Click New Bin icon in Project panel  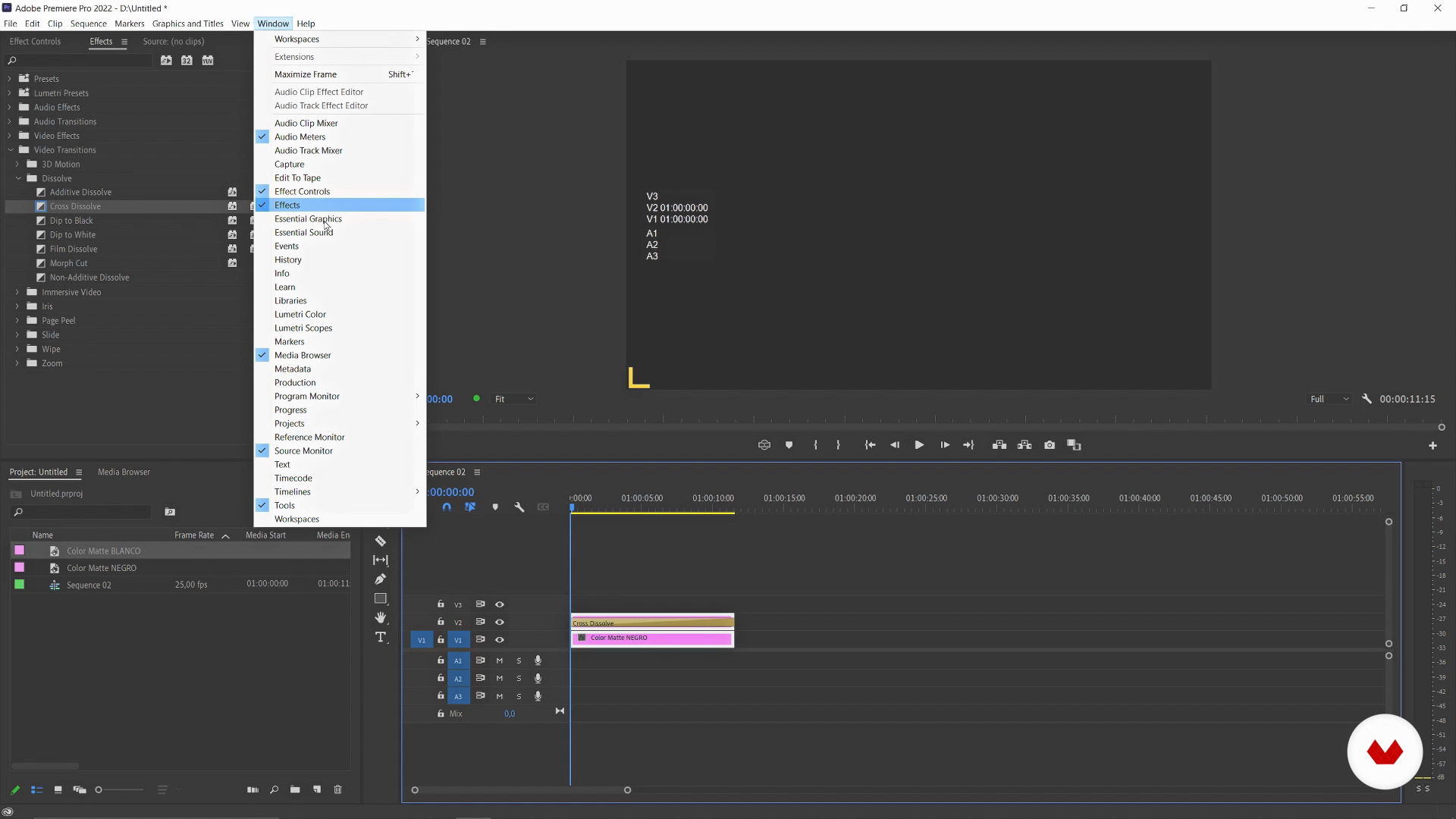pos(295,789)
